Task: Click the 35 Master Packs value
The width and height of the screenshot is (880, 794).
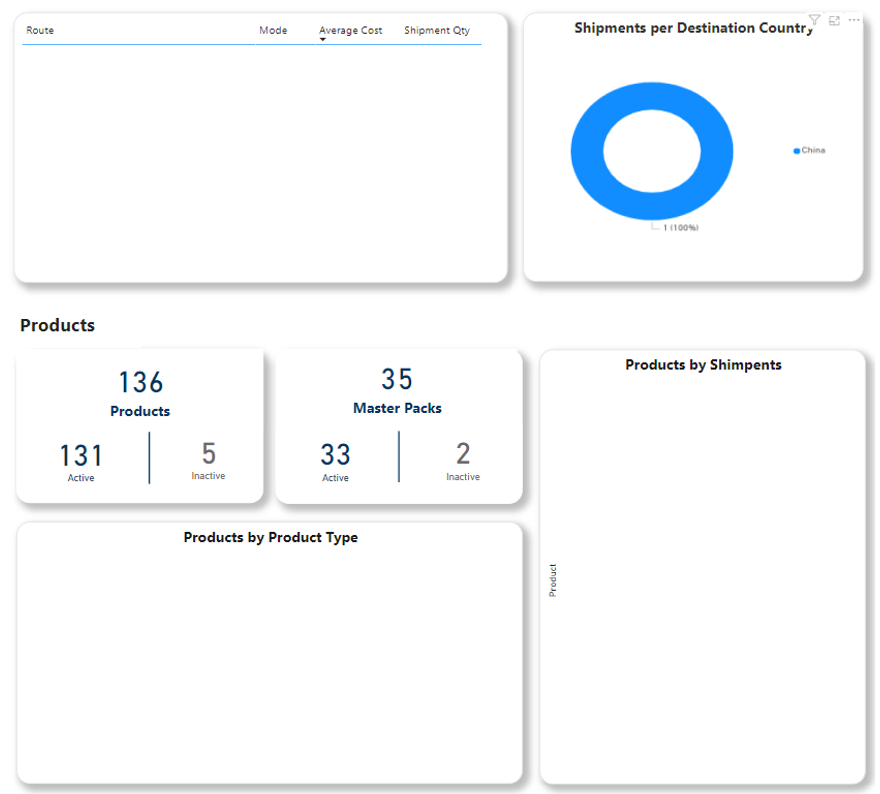Action: (397, 379)
